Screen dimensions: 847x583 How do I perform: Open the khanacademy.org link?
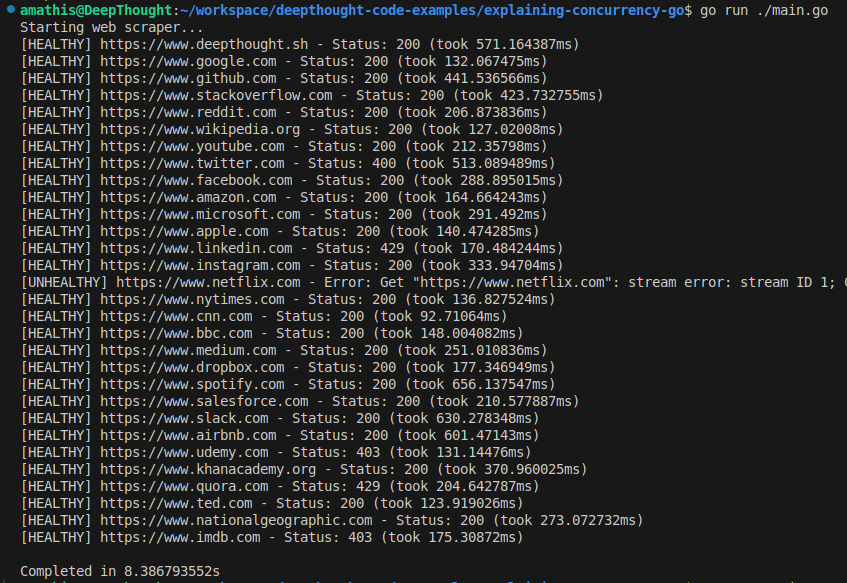tap(209, 470)
